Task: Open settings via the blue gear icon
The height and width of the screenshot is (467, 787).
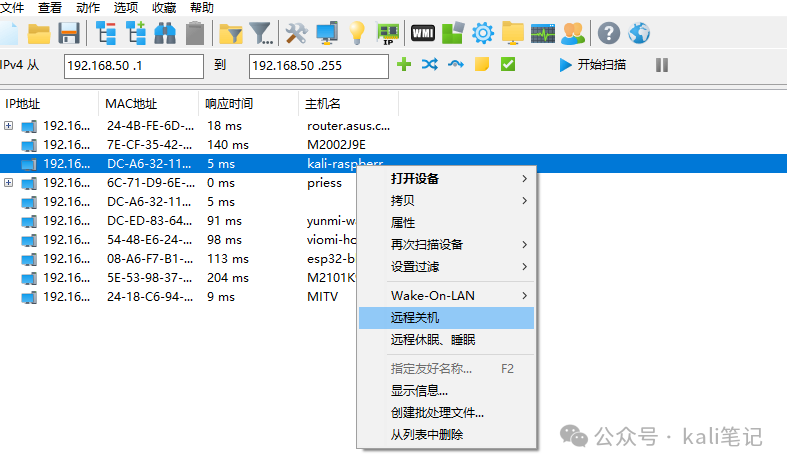Action: tap(483, 33)
